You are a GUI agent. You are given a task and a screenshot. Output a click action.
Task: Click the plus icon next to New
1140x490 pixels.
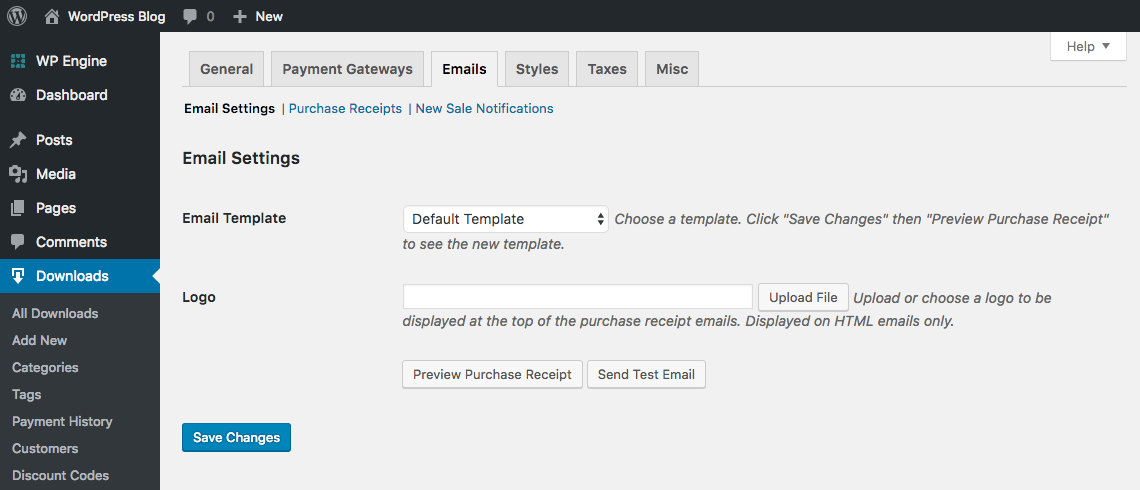pos(240,17)
